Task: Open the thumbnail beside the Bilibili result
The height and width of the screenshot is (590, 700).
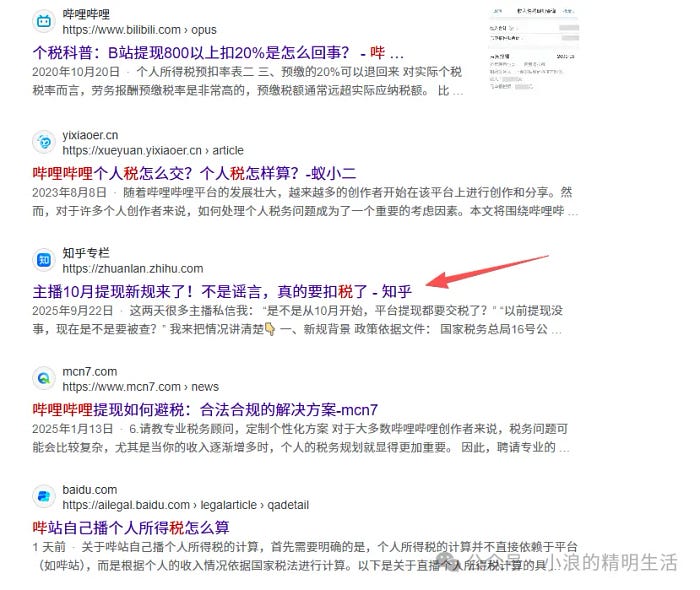Action: pos(534,49)
